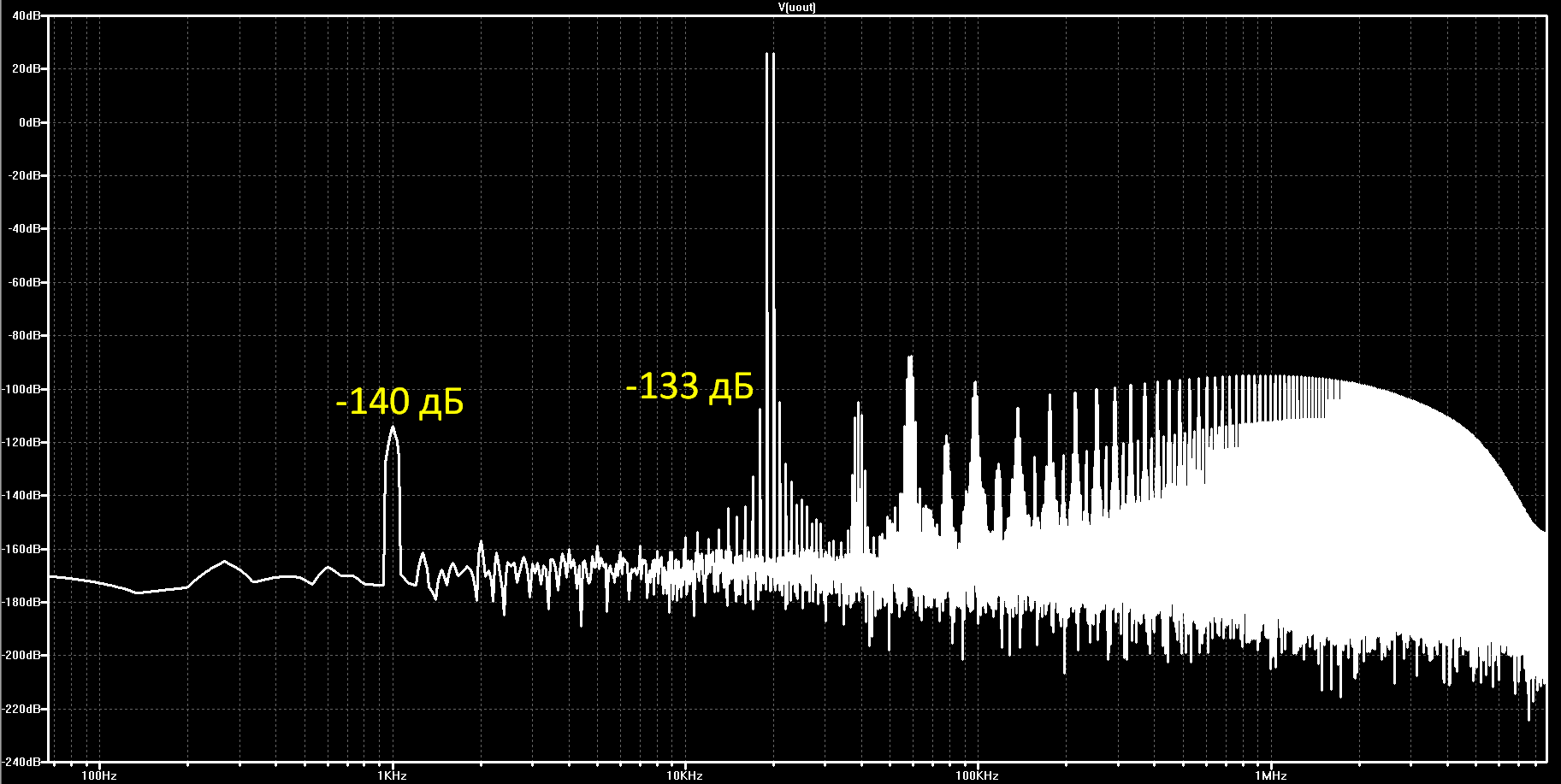1561x784 pixels.
Task: Select the -220dB axis label
Action: [x=21, y=709]
